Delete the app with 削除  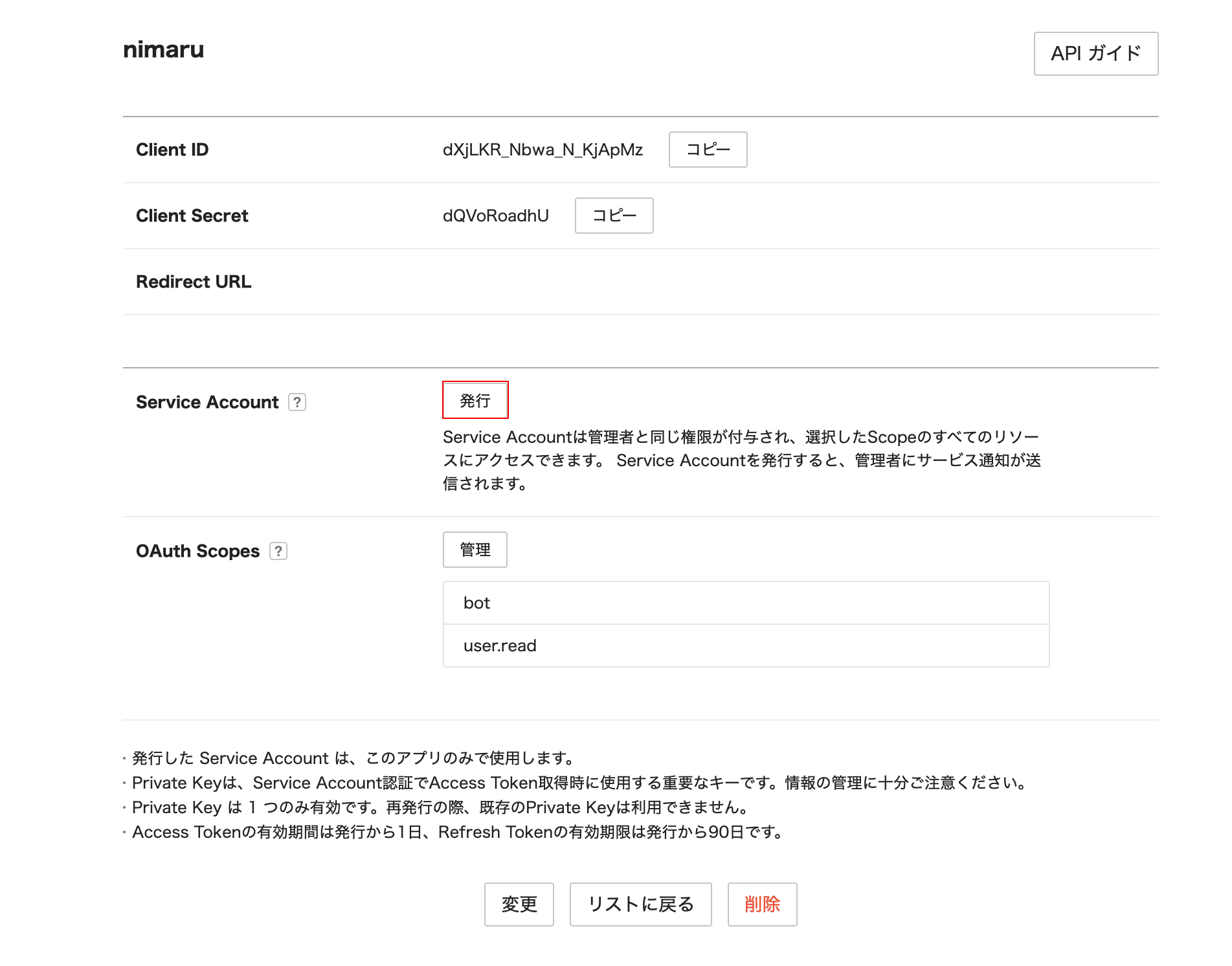762,904
